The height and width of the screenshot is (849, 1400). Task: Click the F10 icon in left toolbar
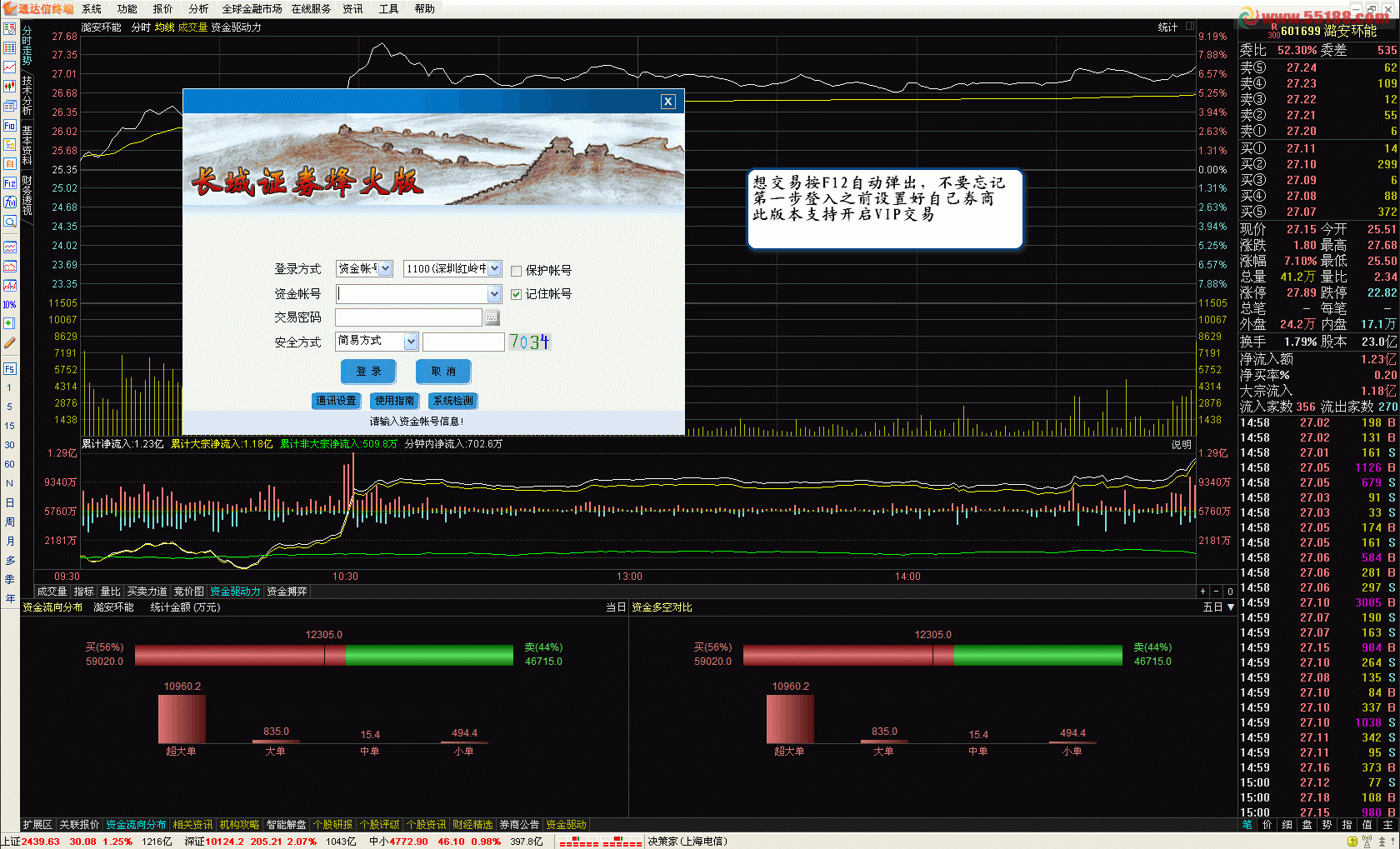9,125
